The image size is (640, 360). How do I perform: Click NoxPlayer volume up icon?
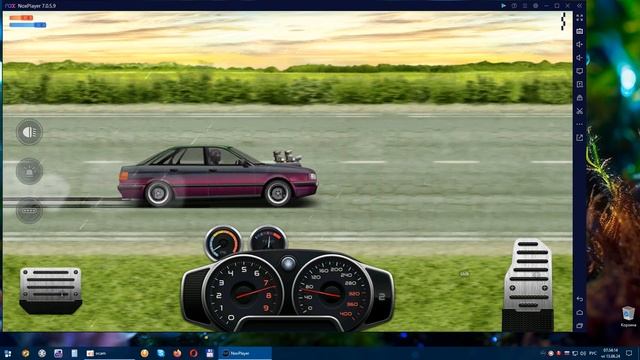point(580,44)
